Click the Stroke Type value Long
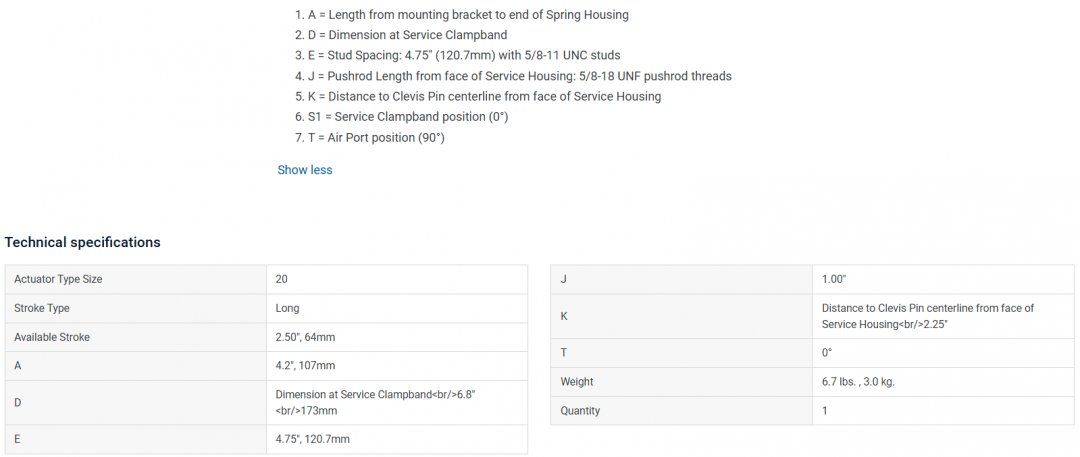This screenshot has height=457, width=1080. pyautogui.click(x=287, y=308)
